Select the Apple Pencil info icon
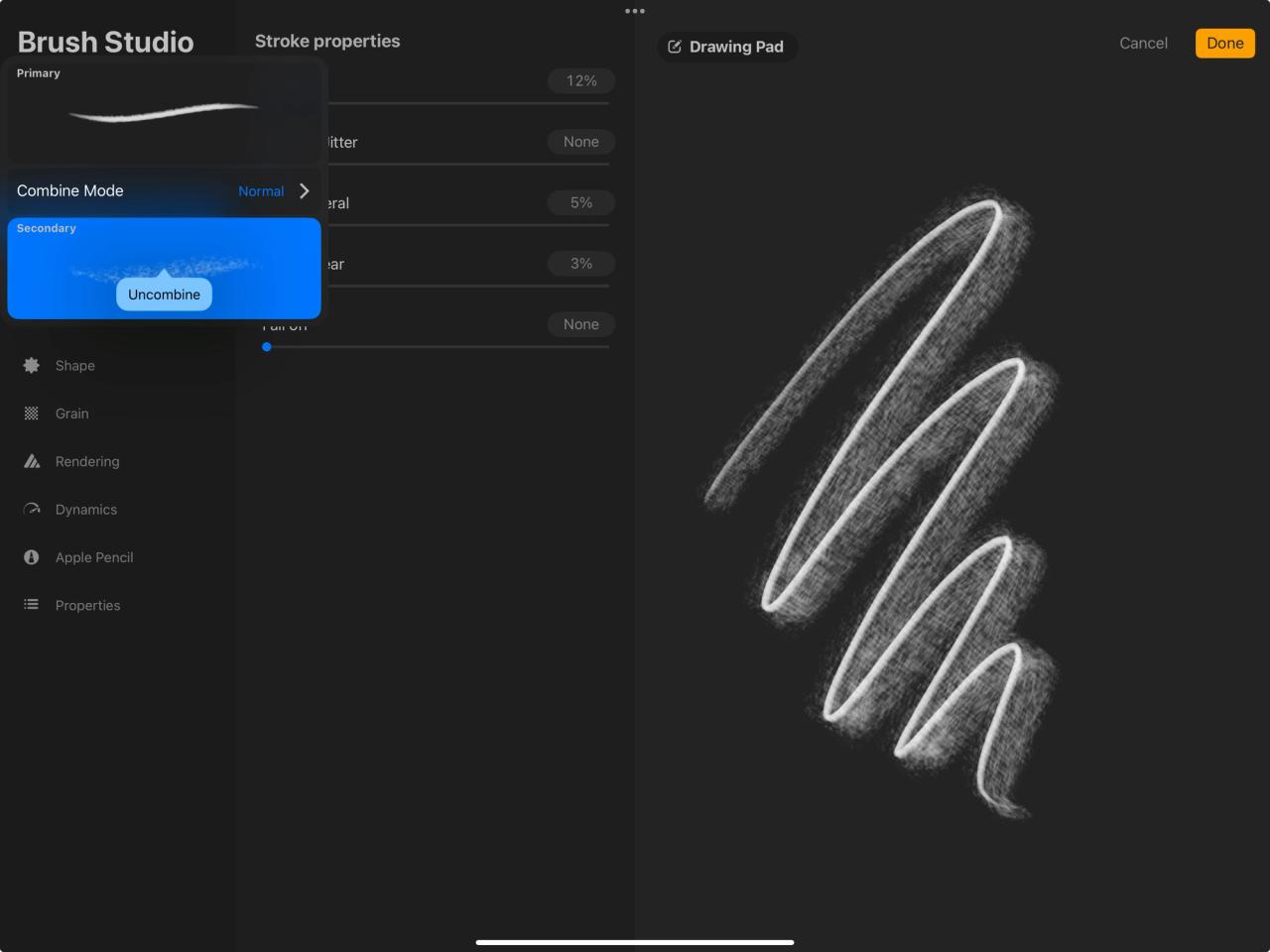This screenshot has width=1270, height=952. point(32,557)
